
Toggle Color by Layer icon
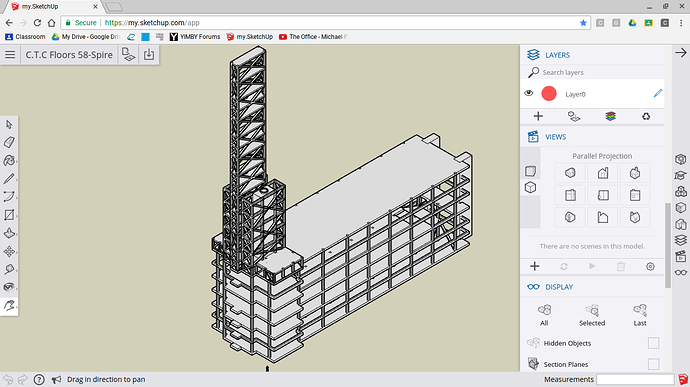pos(610,116)
